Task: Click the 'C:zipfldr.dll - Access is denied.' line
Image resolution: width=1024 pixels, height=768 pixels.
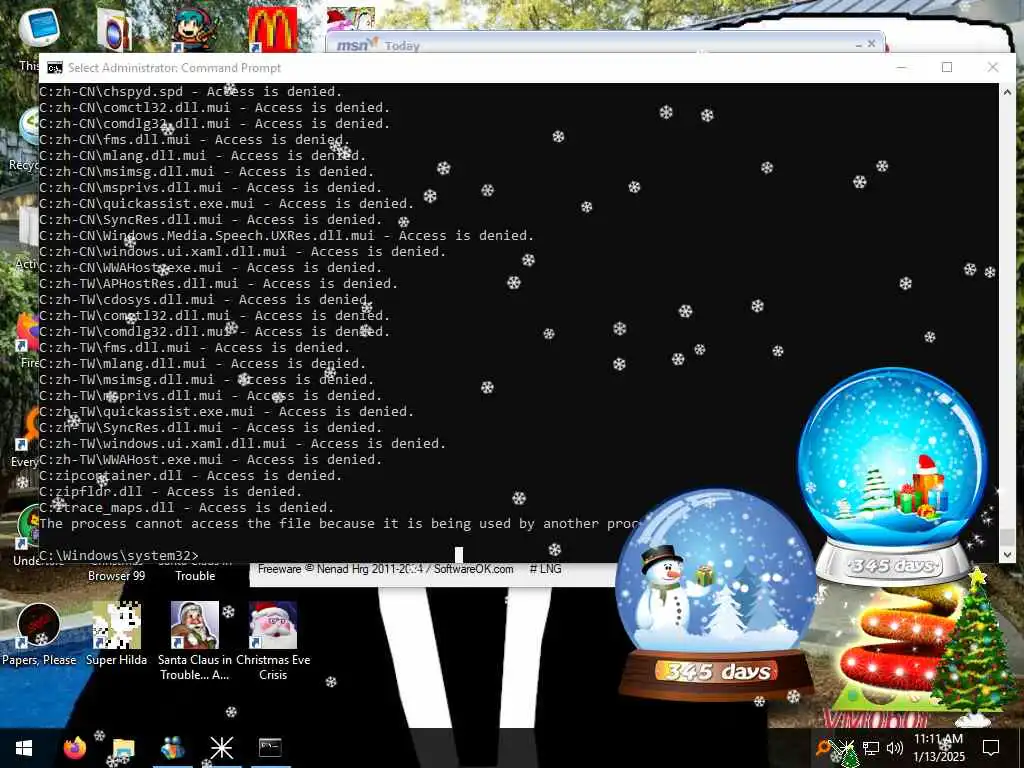Action: pos(171,492)
